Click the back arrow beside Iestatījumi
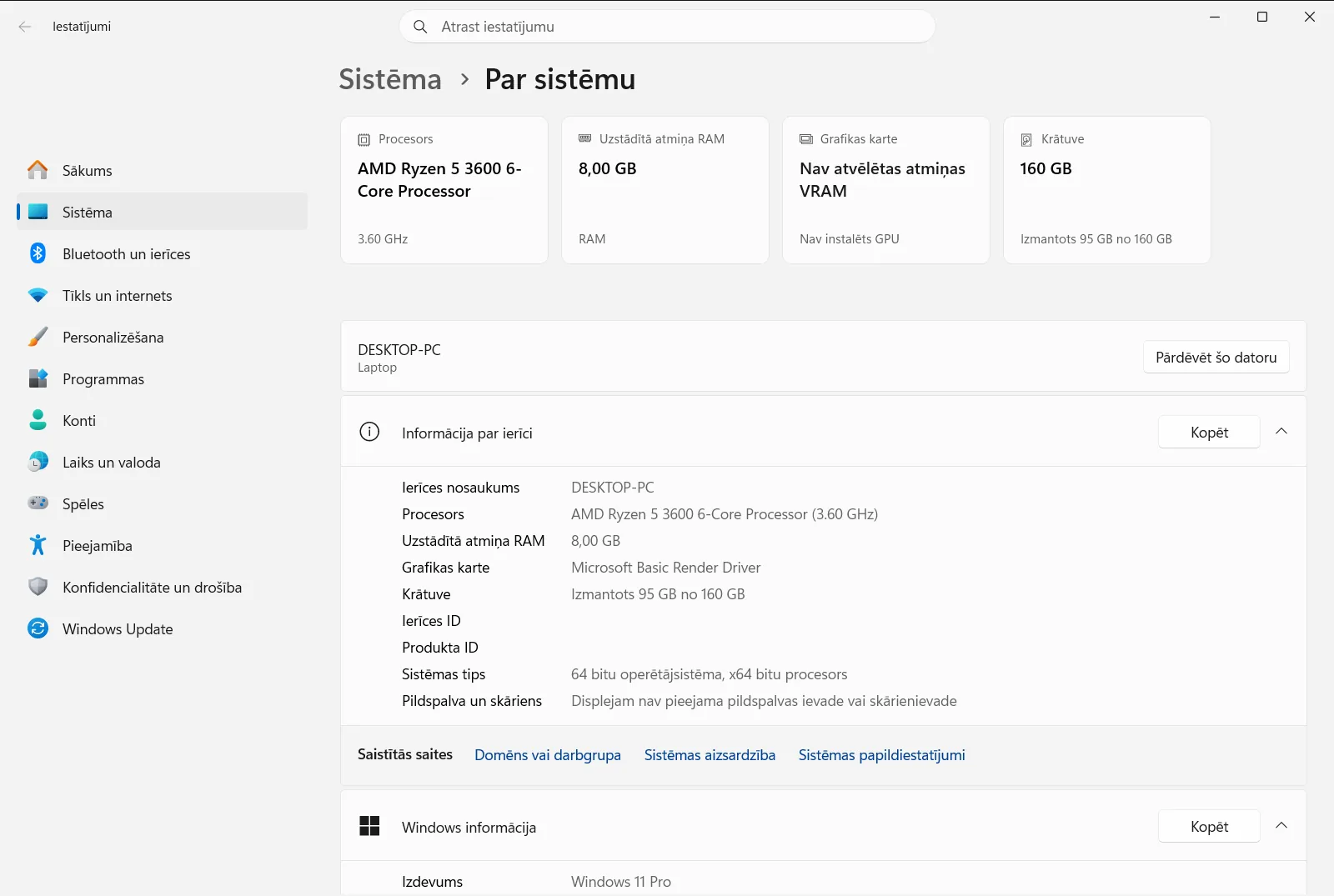The image size is (1334, 896). (25, 27)
